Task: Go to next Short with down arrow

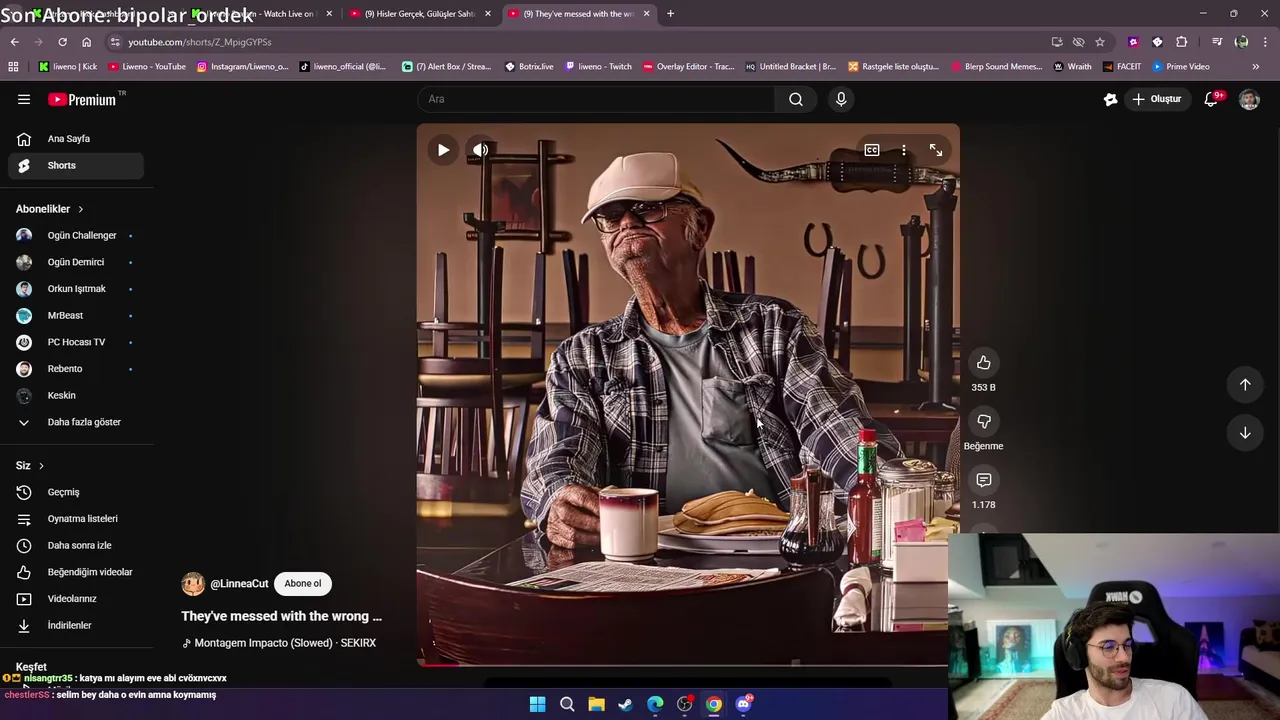Action: (1245, 433)
